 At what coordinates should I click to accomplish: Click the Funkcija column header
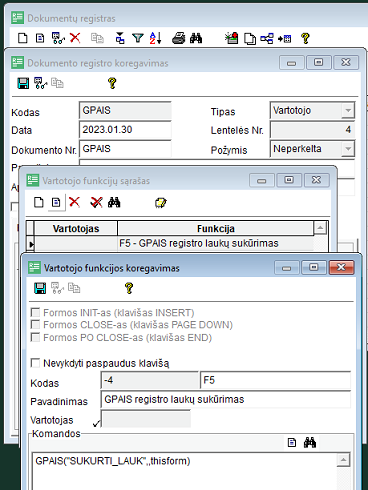(x=216, y=229)
